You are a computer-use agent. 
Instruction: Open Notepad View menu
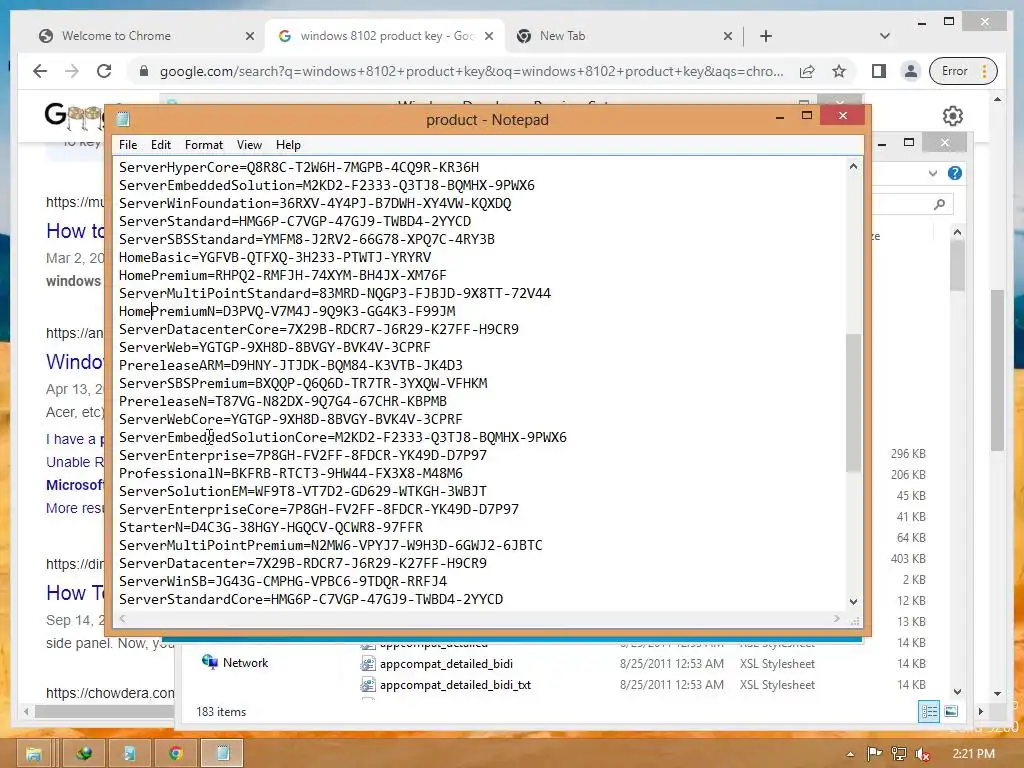click(249, 145)
